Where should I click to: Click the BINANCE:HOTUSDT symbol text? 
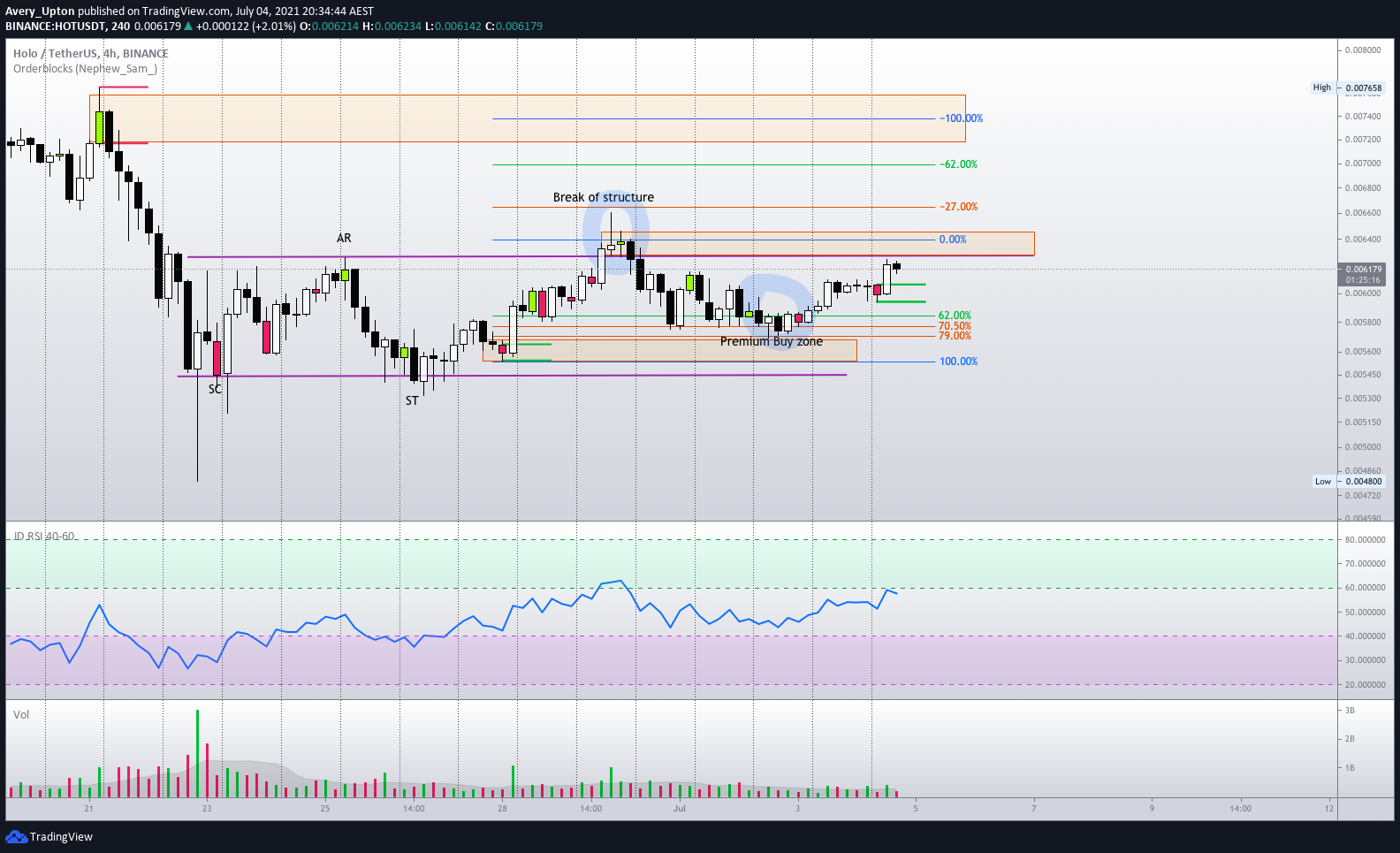tap(55, 27)
